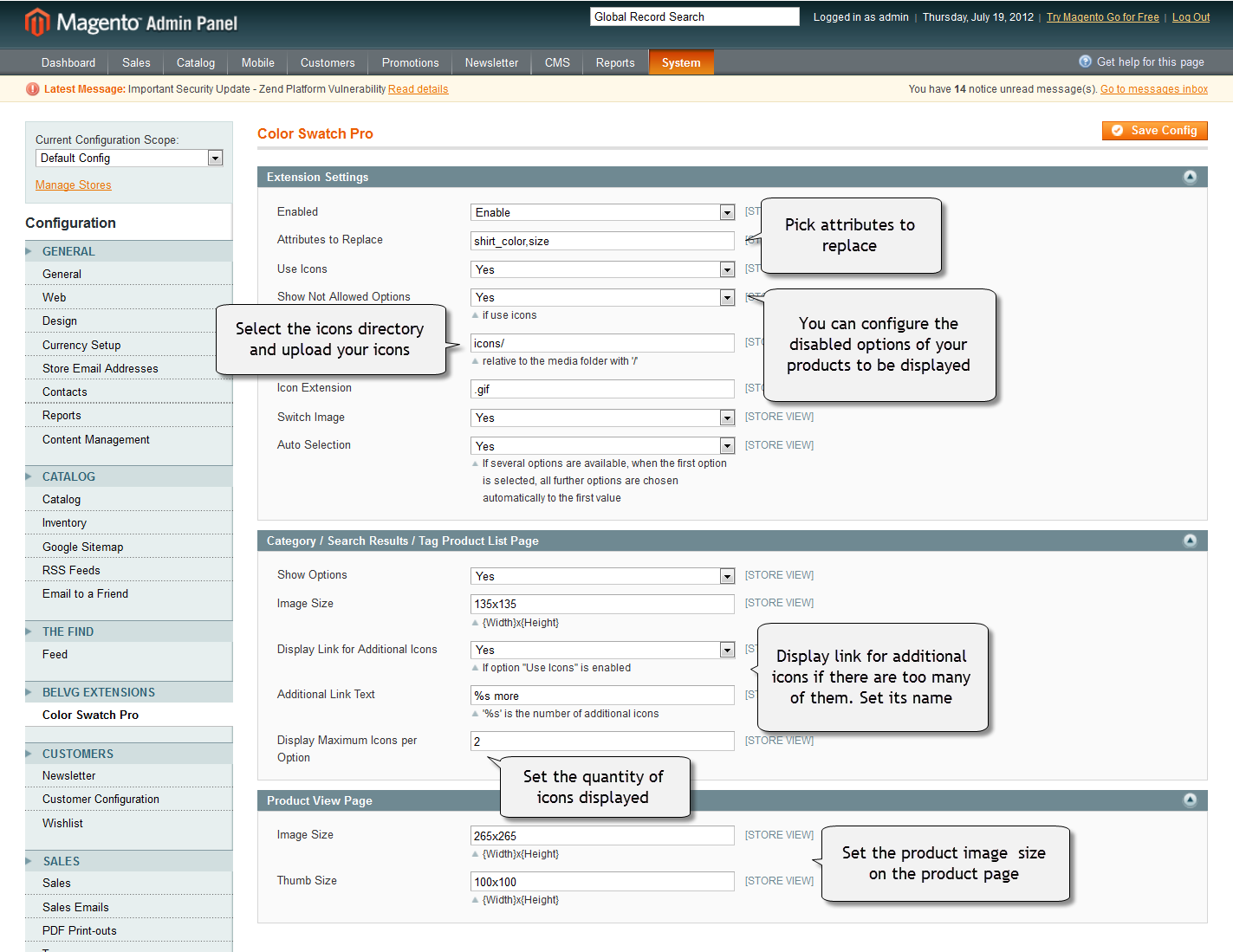
Task: Click the category Image Size 135x135 field
Action: [602, 604]
